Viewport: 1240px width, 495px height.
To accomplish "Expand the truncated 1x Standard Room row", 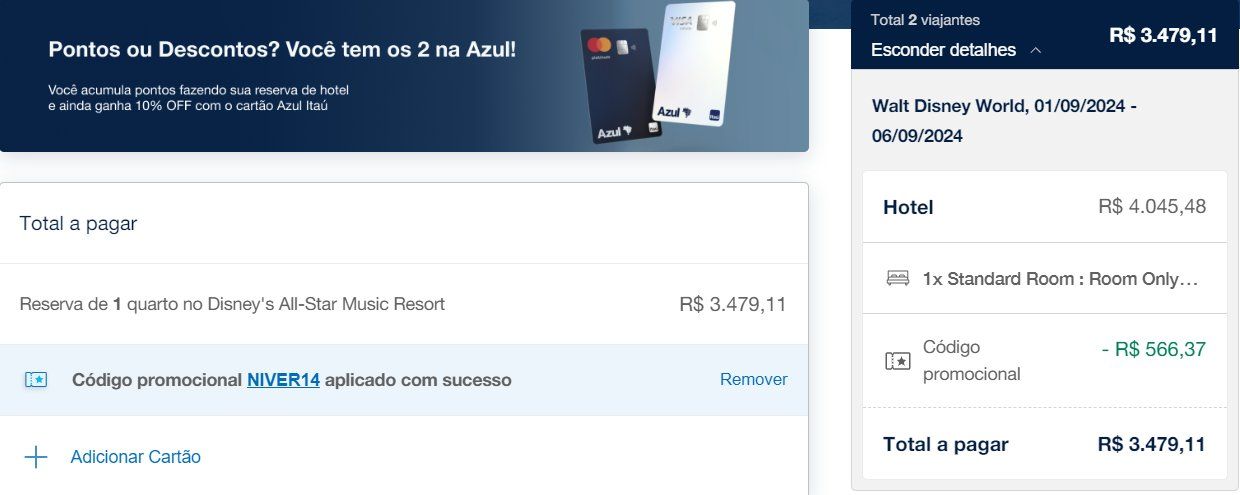I will coord(1045,278).
